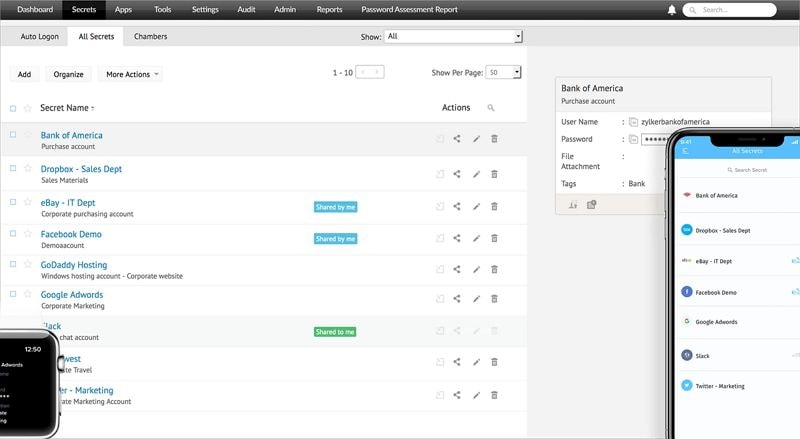Check the GoDaddy Hosting checkbox
The image size is (800, 439).
pyautogui.click(x=13, y=264)
